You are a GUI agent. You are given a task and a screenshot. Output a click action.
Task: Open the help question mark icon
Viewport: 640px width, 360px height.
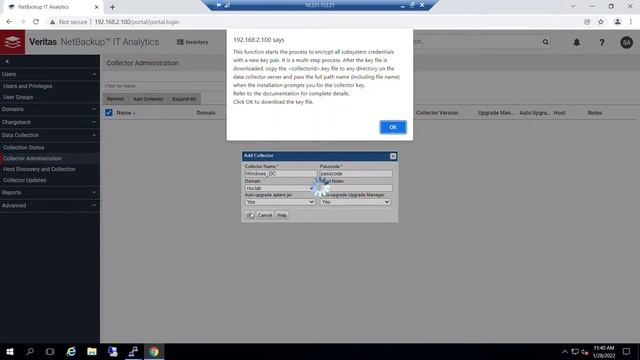coord(602,42)
